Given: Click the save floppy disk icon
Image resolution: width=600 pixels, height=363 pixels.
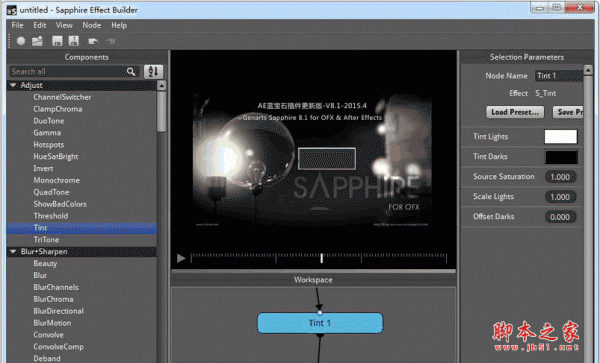Looking at the screenshot, I should [x=57, y=41].
